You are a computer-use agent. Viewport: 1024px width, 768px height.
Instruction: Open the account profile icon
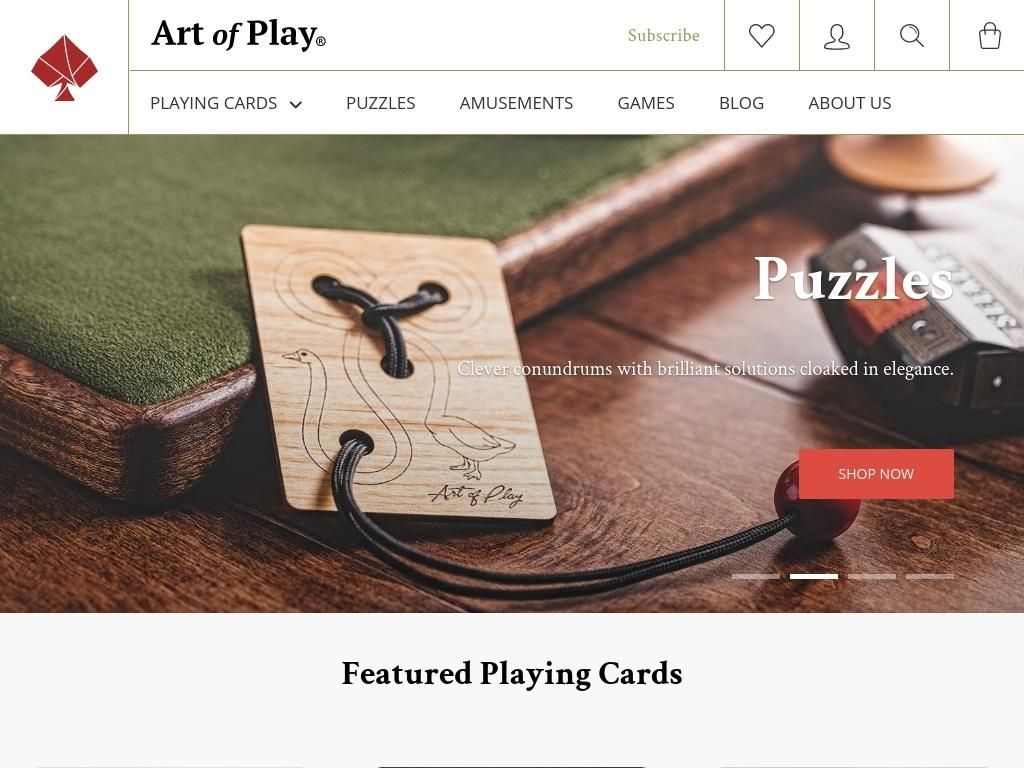837,37
